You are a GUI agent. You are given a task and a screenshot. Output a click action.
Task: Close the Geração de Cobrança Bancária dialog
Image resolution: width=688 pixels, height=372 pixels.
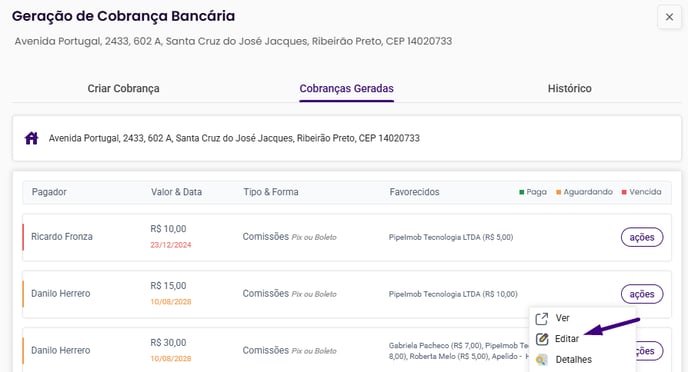pyautogui.click(x=669, y=17)
